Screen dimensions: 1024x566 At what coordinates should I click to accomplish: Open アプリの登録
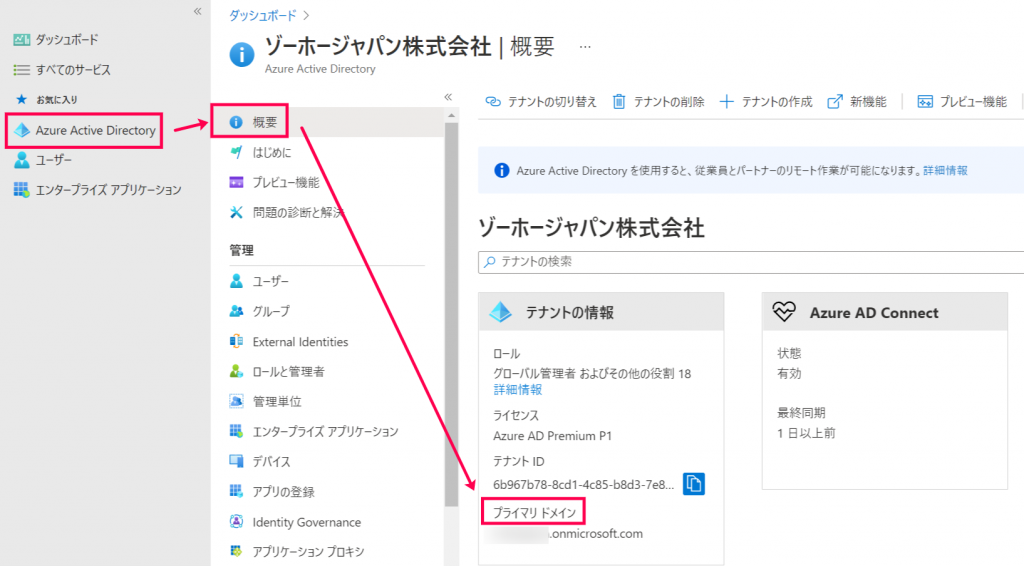[x=283, y=492]
